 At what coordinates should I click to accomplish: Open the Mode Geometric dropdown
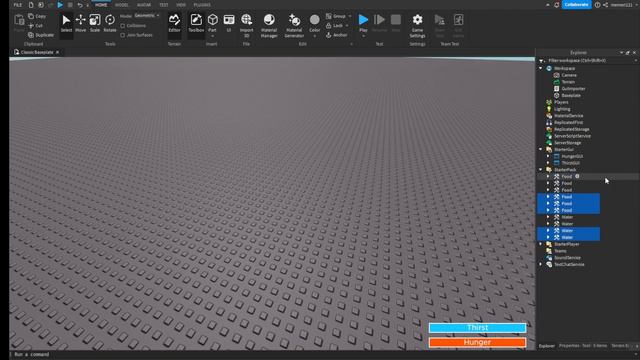pyautogui.click(x=147, y=16)
